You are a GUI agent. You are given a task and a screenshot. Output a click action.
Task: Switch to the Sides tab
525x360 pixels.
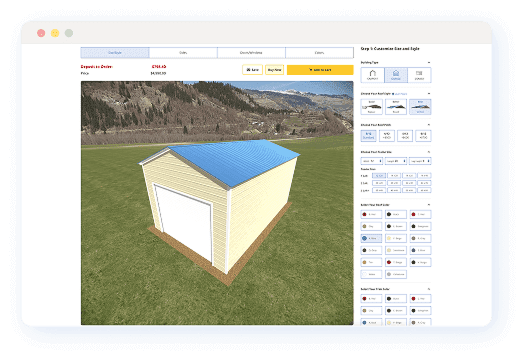pos(183,53)
